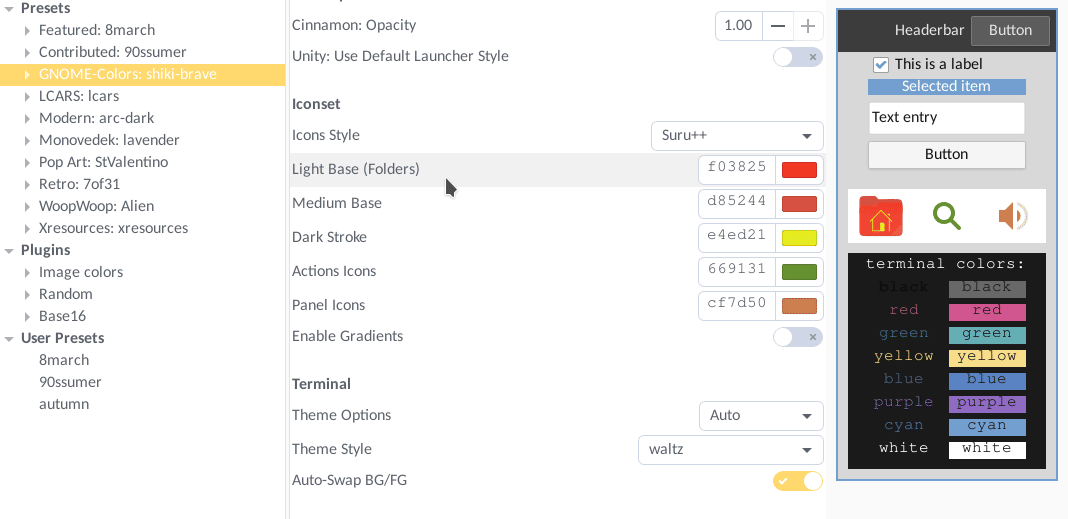Click the Dark Stroke hex input field
This screenshot has height=519, width=1068.
pyautogui.click(x=737, y=237)
